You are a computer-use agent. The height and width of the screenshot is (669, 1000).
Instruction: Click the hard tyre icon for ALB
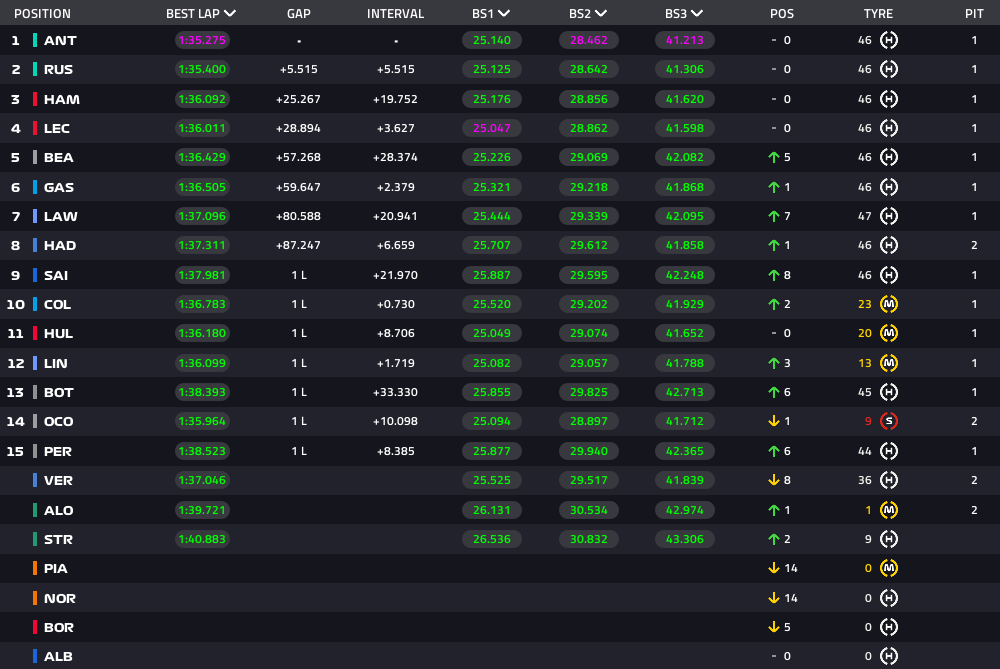pos(889,656)
